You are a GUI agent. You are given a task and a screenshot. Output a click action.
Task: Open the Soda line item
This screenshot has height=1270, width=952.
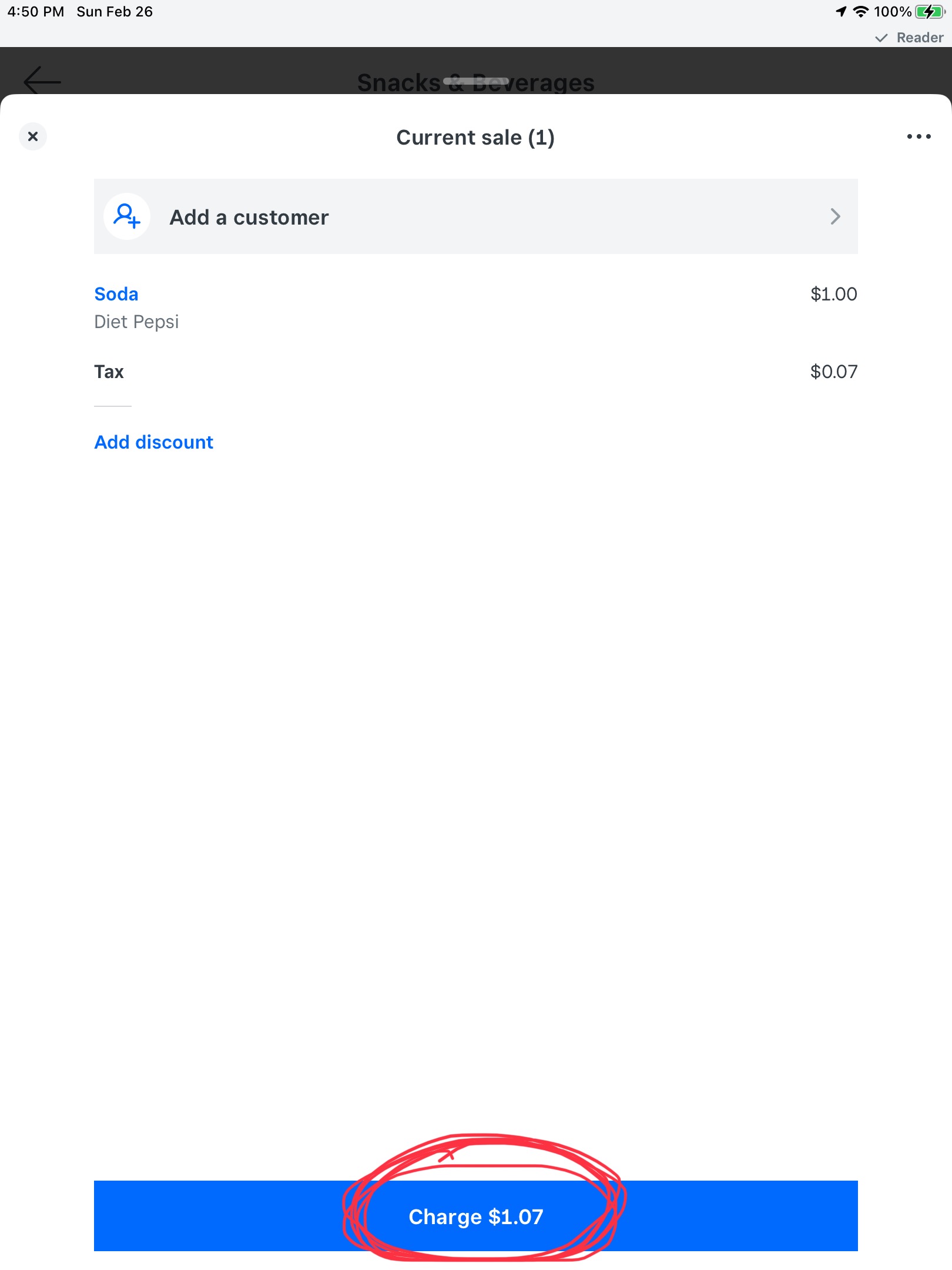click(116, 294)
